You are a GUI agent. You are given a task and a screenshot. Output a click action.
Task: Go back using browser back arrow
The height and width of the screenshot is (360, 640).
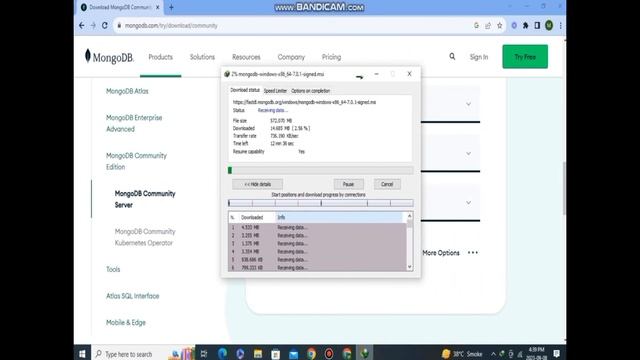coord(82,25)
